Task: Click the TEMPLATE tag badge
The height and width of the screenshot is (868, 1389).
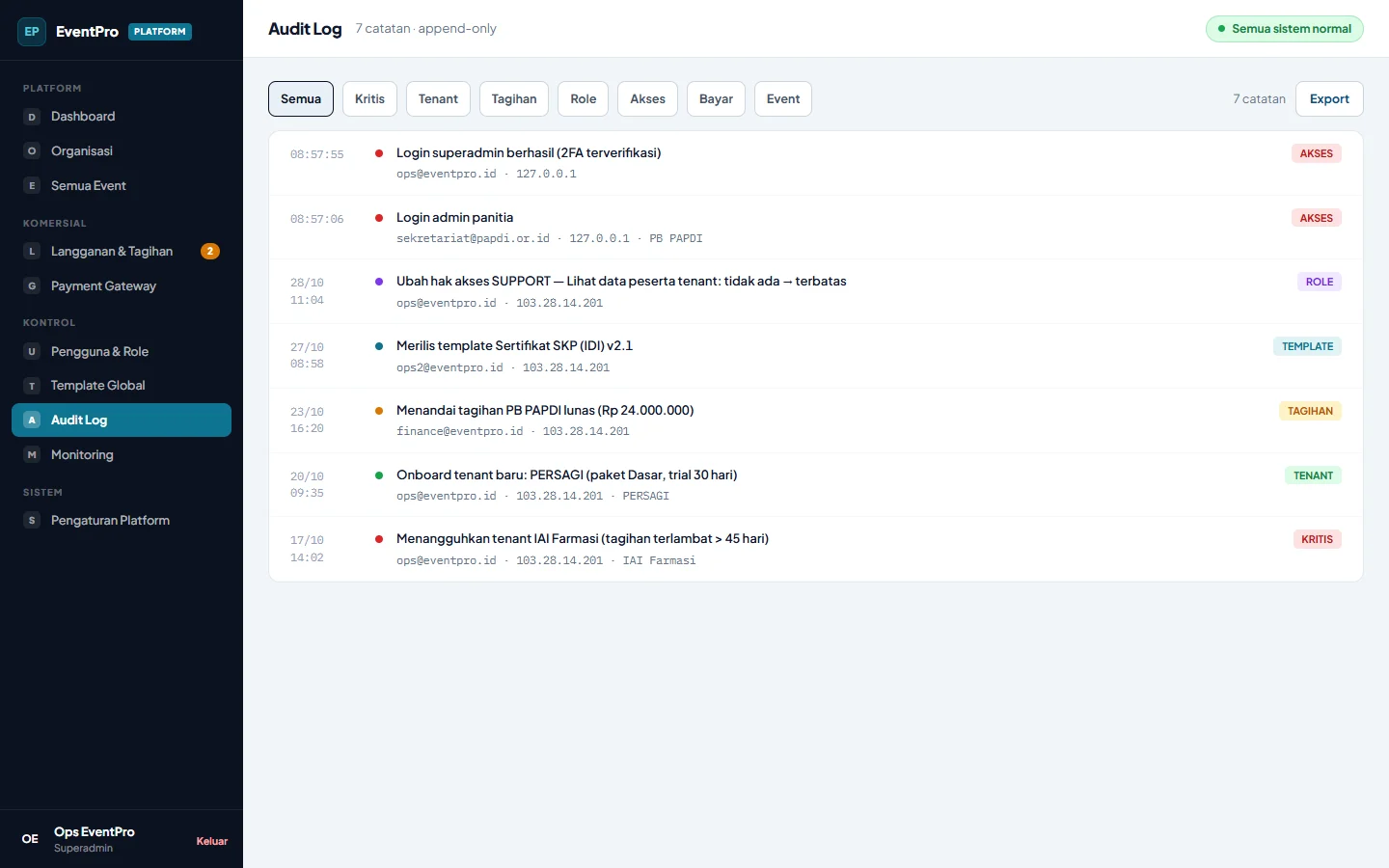Action: [1307, 346]
